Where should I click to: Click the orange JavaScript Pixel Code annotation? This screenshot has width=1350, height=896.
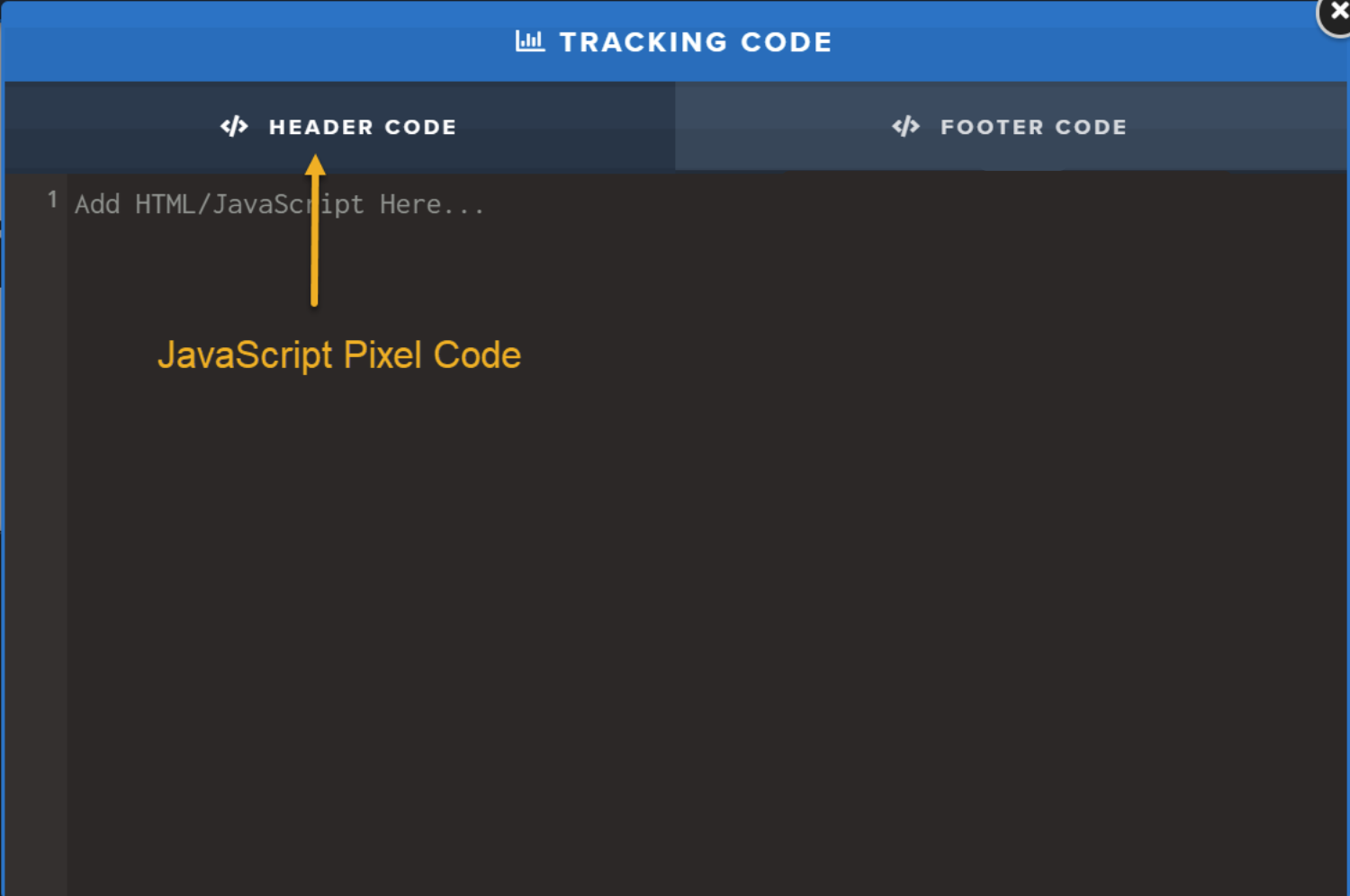pyautogui.click(x=339, y=355)
